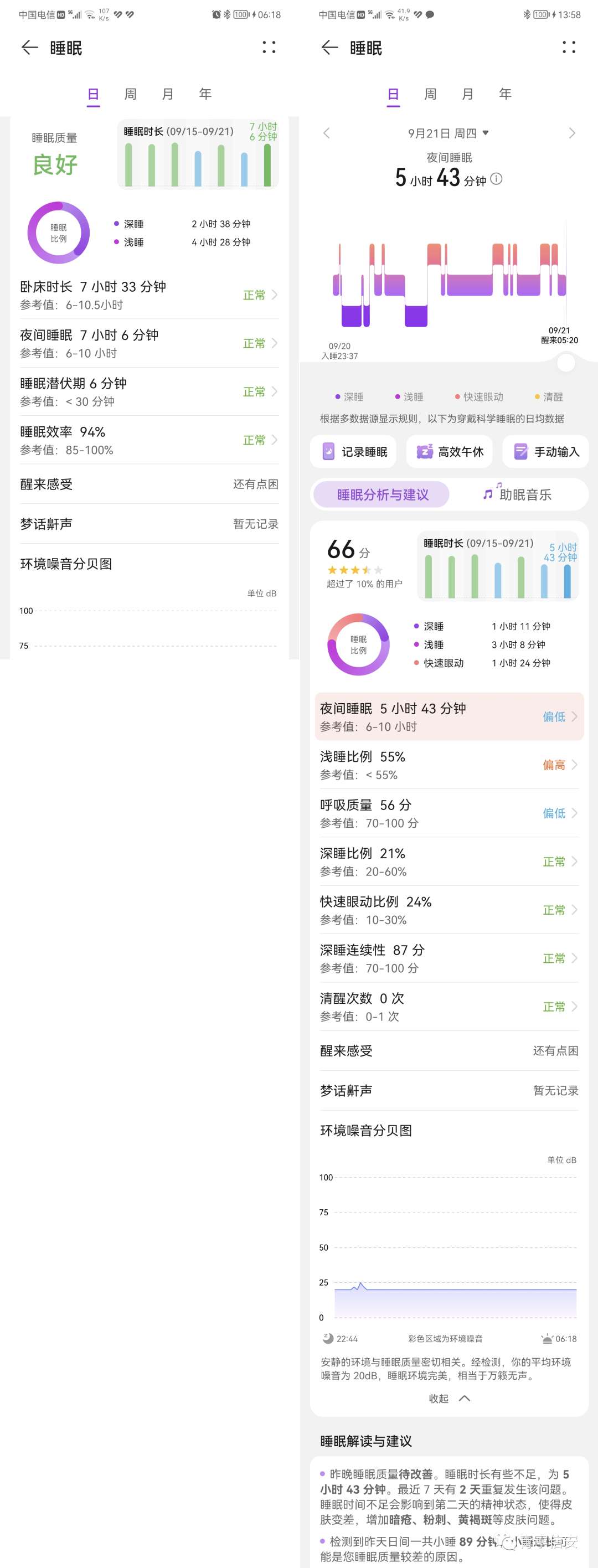Screen dimensions: 598x1568
Task: Tap right 睡眠比例 donut chart
Action: tap(359, 644)
